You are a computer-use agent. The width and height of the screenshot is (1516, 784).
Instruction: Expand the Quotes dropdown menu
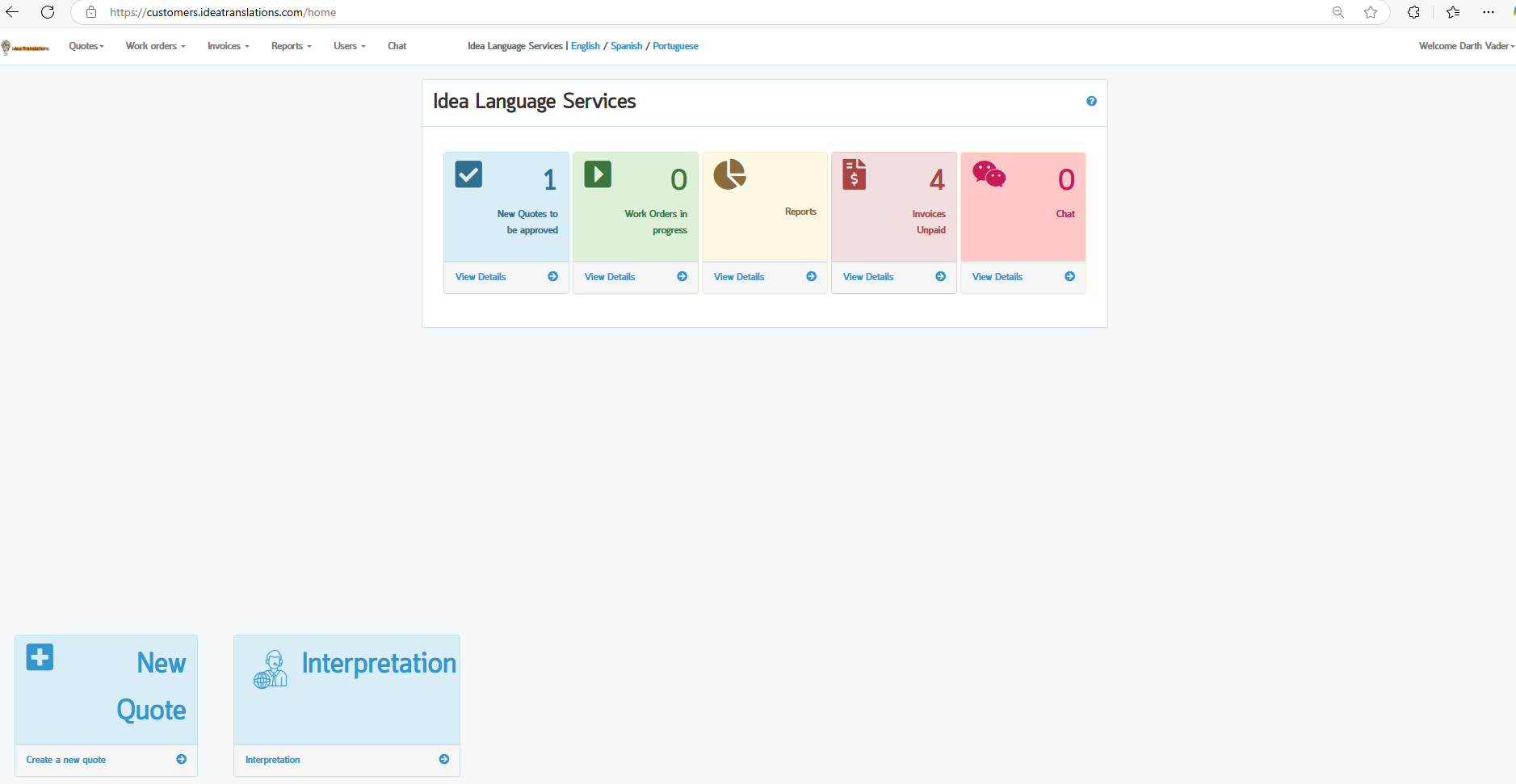point(86,46)
